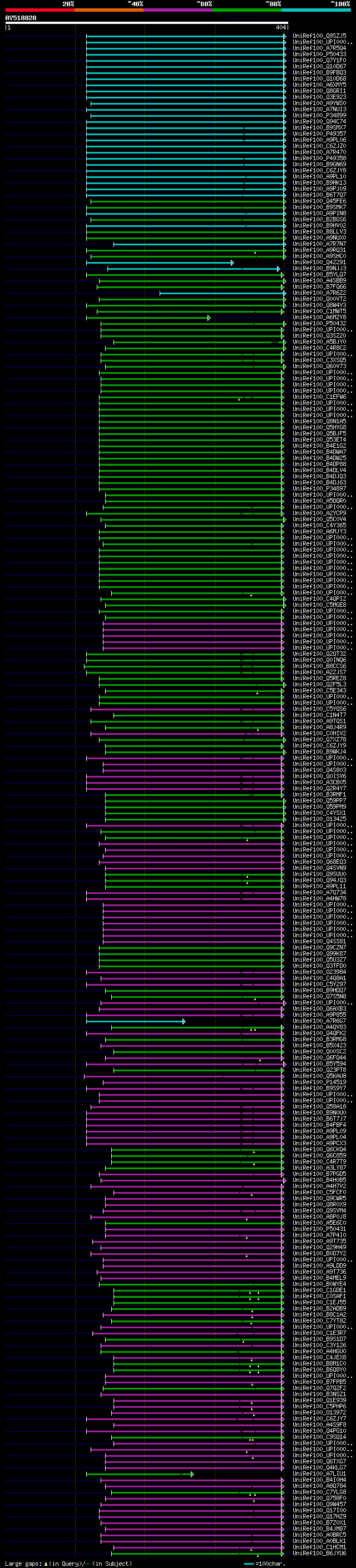Viewport: 356px width, 1568px height.
Task: Click the white query ruler bar
Action: 147,23
